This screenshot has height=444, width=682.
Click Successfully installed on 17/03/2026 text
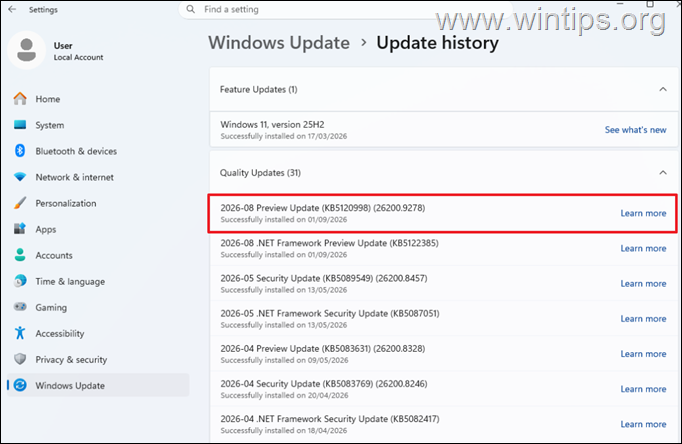coord(284,136)
